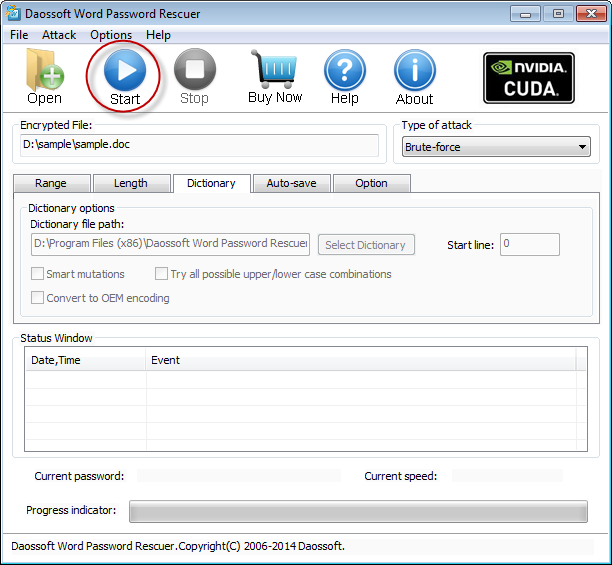
Task: Click the Dictionary file path field
Action: coord(170,244)
